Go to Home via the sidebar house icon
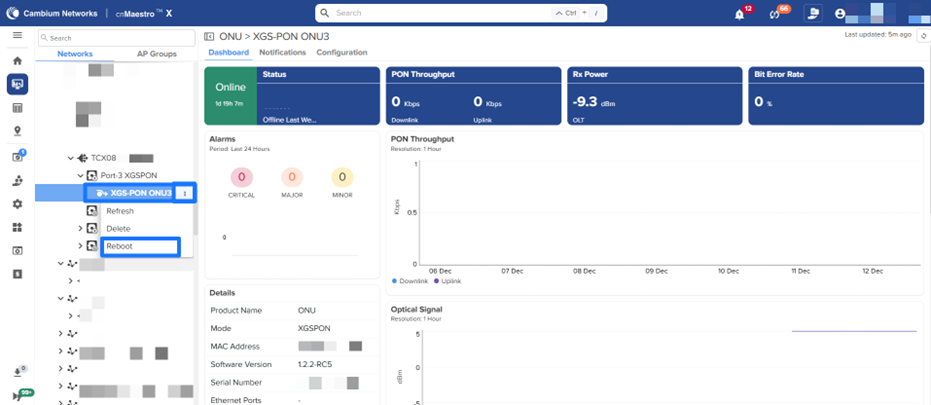The width and height of the screenshot is (931, 405). tap(17, 60)
